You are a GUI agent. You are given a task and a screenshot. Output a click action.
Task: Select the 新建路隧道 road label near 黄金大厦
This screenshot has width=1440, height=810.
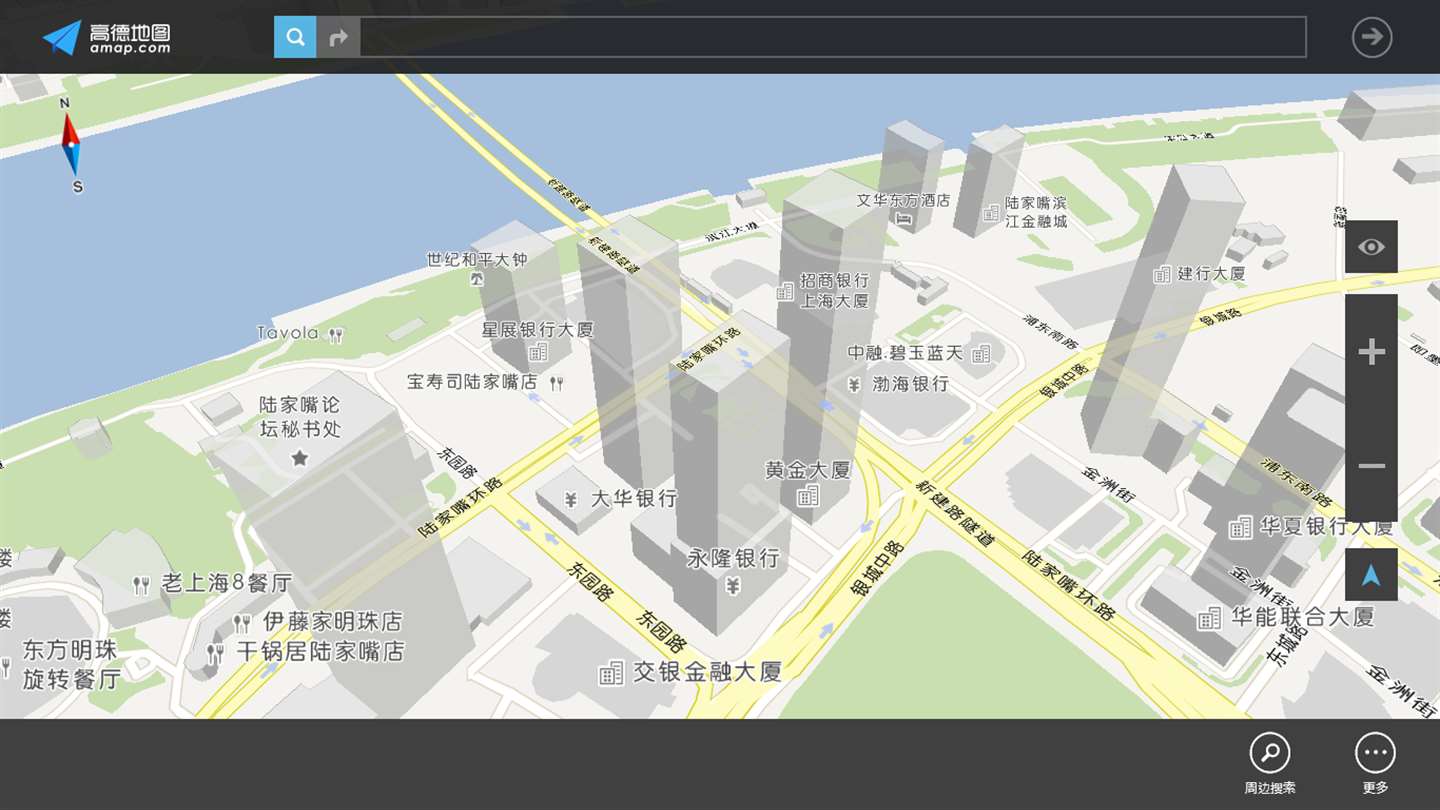click(955, 512)
